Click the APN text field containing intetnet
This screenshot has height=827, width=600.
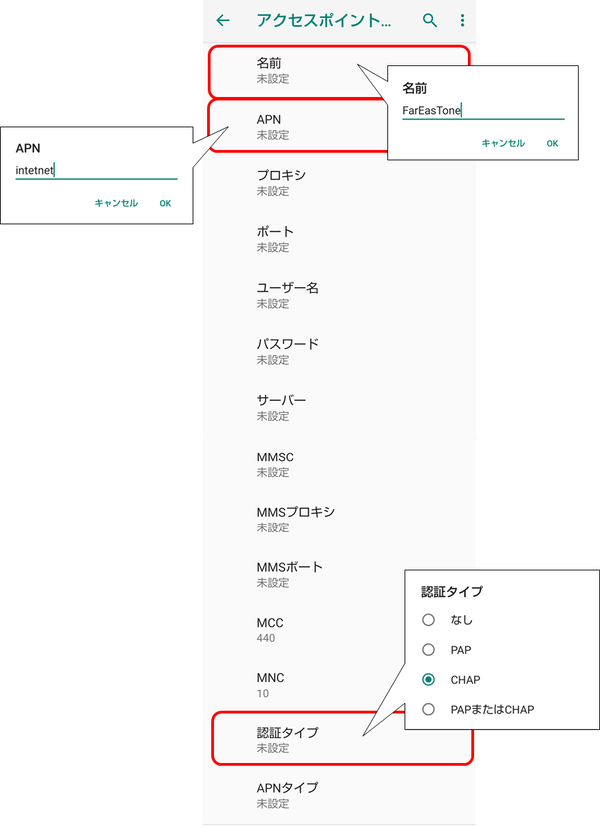pyautogui.click(x=96, y=171)
